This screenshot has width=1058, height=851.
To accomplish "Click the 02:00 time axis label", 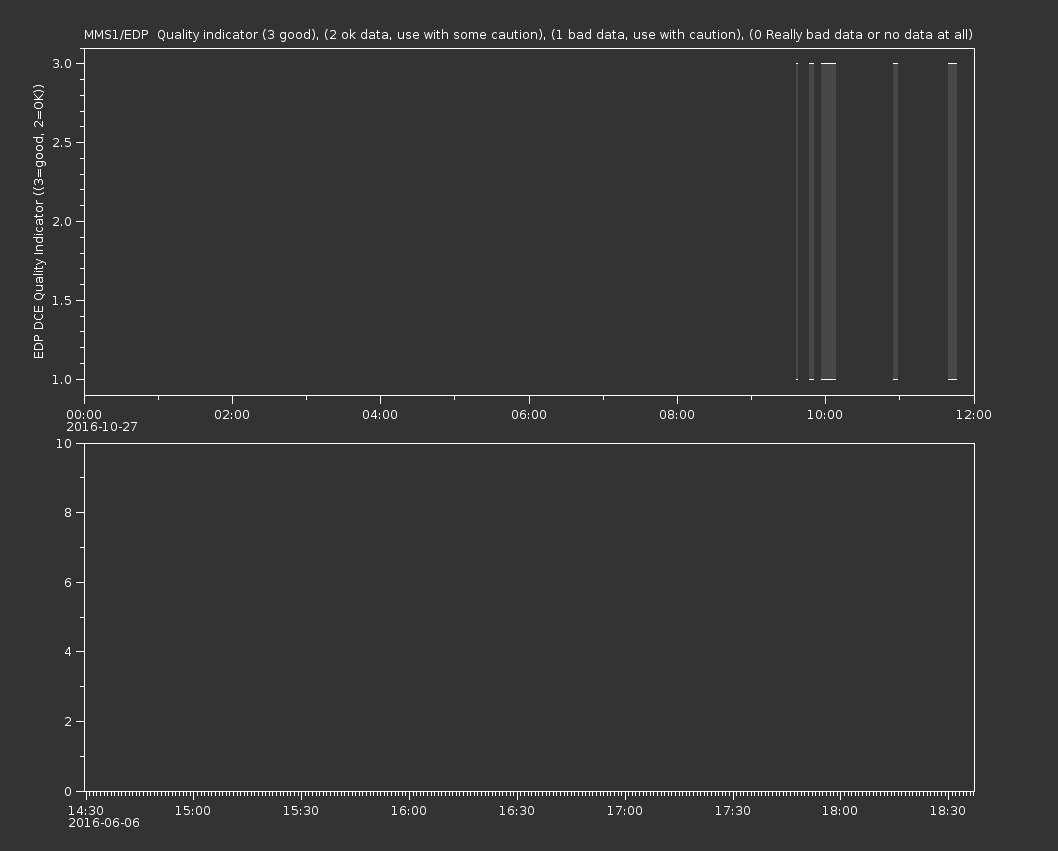I will (232, 414).
